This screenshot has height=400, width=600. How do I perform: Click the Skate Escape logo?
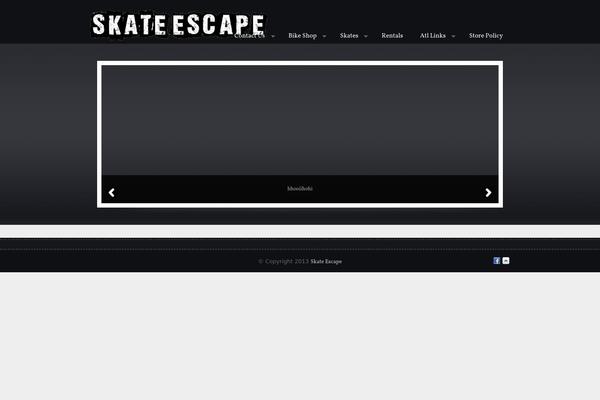click(178, 24)
